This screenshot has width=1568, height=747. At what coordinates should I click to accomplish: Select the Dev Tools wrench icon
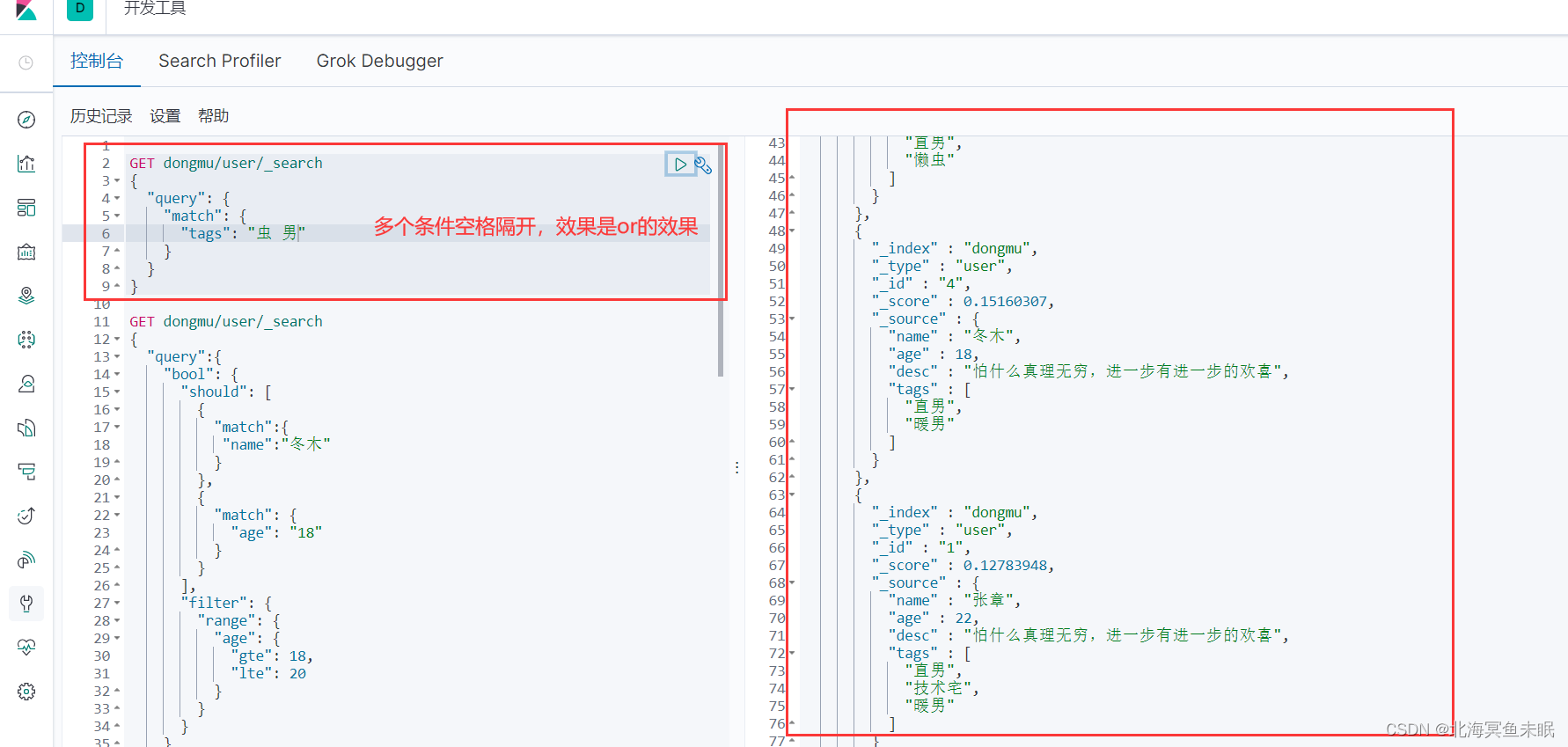pyautogui.click(x=26, y=604)
